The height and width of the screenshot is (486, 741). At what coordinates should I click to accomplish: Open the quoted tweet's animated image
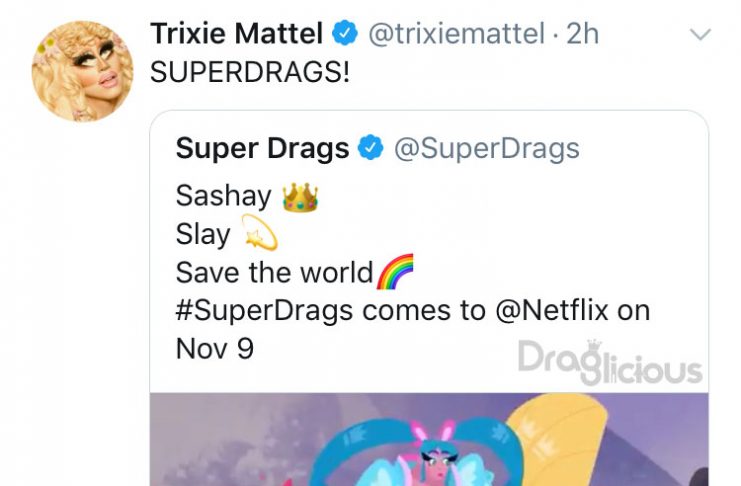point(429,439)
